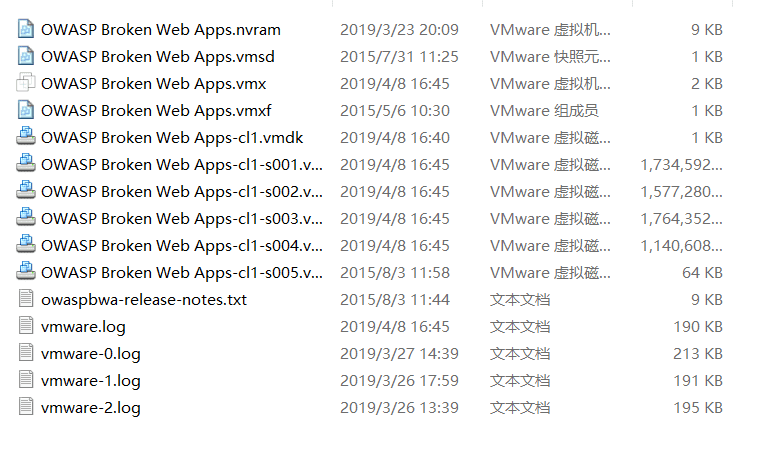Select the cl1-s003 disk file icon
Screen dimensions: 759x449
click(x=26, y=218)
